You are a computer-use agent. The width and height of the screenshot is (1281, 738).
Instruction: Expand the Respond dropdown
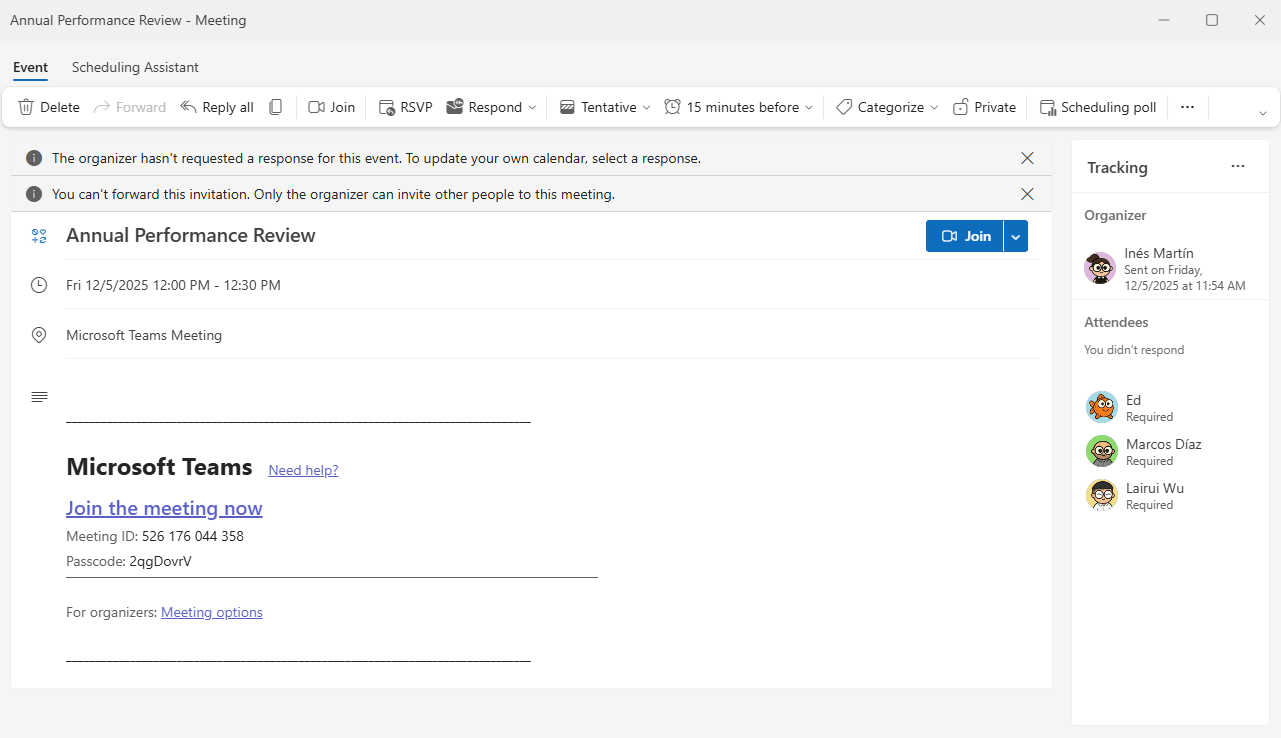[532, 107]
